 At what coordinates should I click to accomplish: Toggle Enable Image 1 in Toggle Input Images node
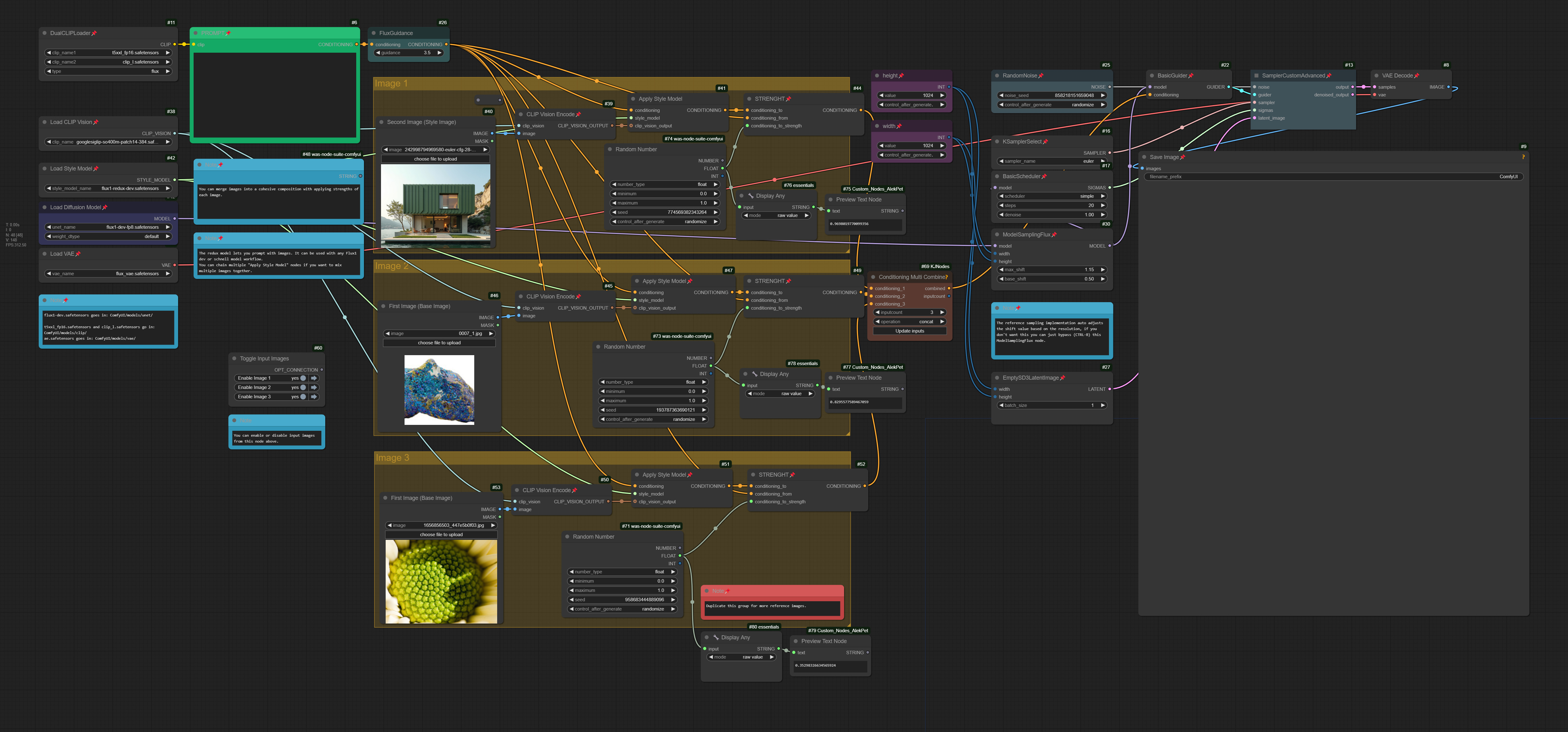[x=304, y=377]
